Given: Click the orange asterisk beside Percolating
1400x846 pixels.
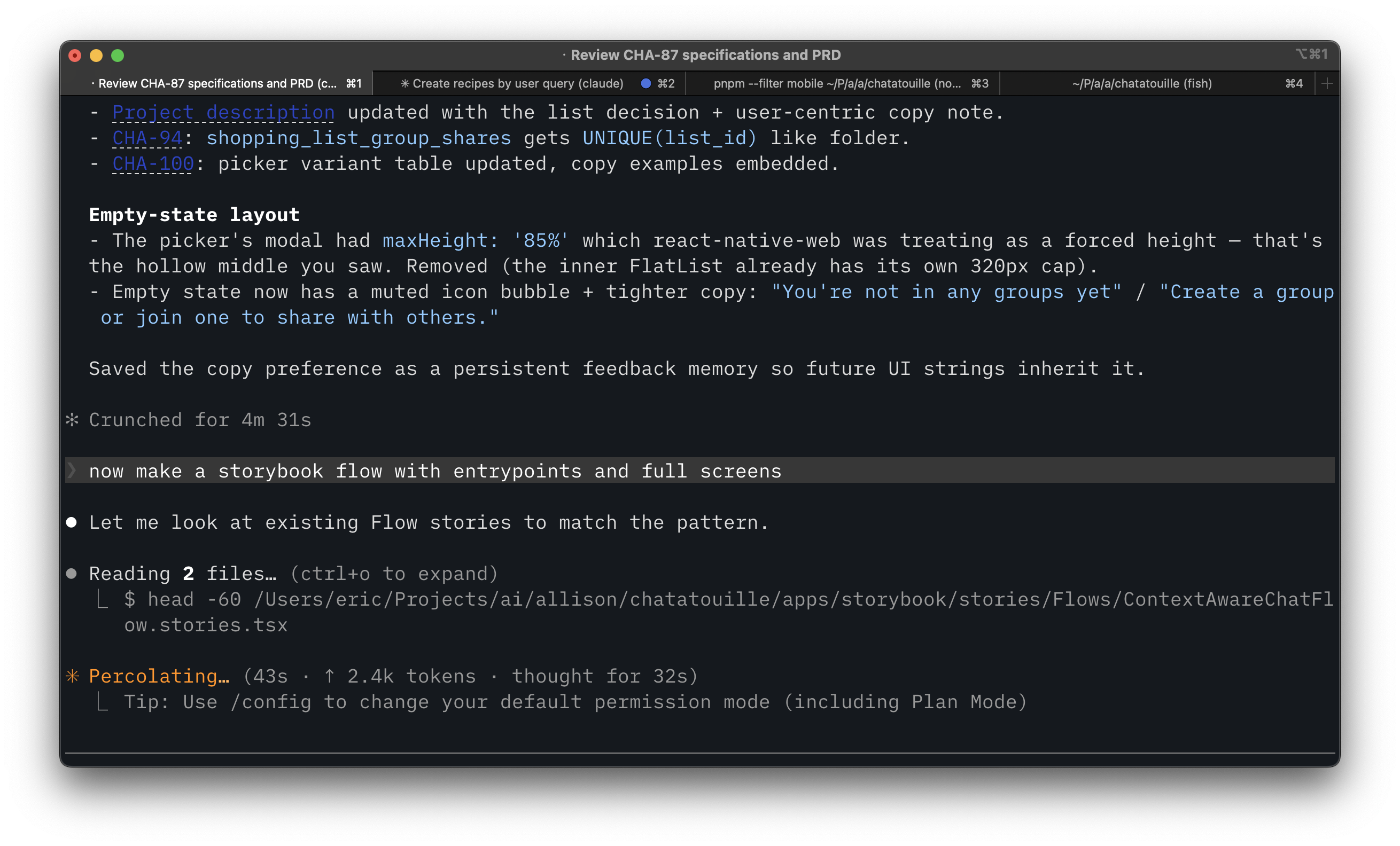Looking at the screenshot, I should 72,676.
